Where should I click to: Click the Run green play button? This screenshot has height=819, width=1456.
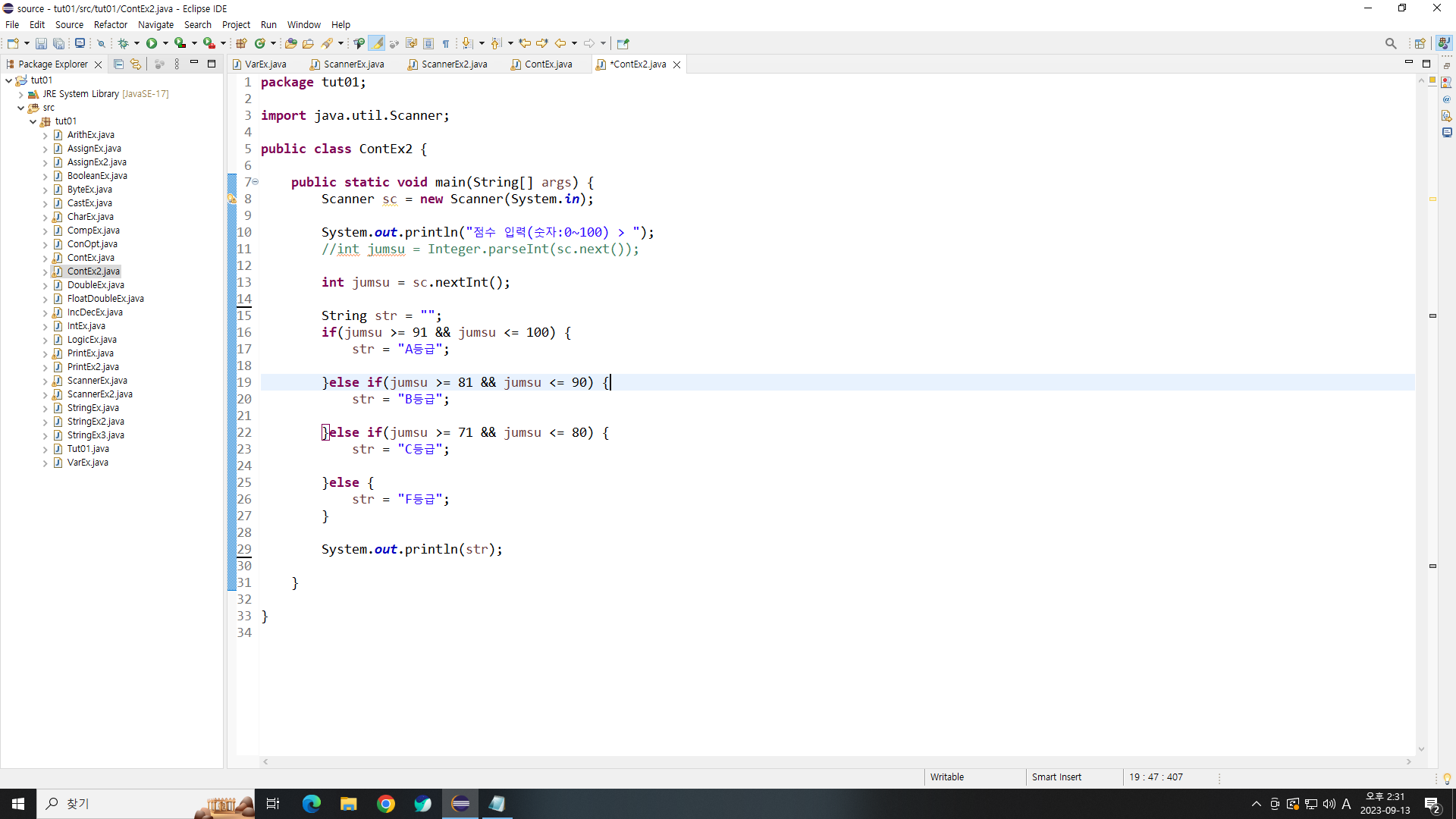152,43
